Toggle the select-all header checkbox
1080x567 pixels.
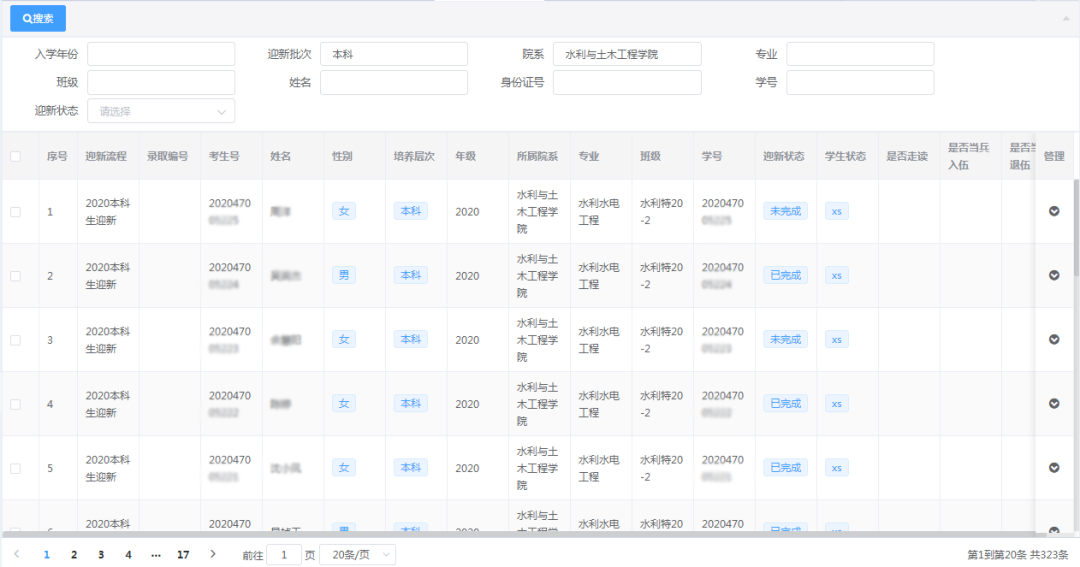15,156
